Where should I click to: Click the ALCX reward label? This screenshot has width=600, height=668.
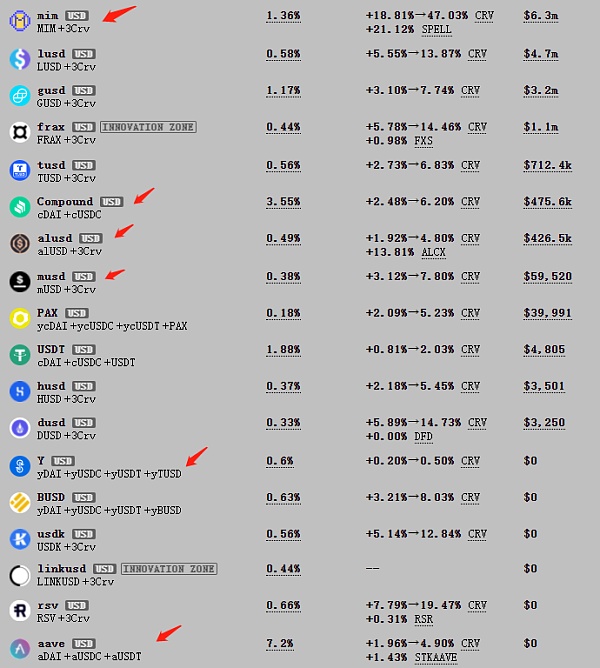tap(433, 253)
